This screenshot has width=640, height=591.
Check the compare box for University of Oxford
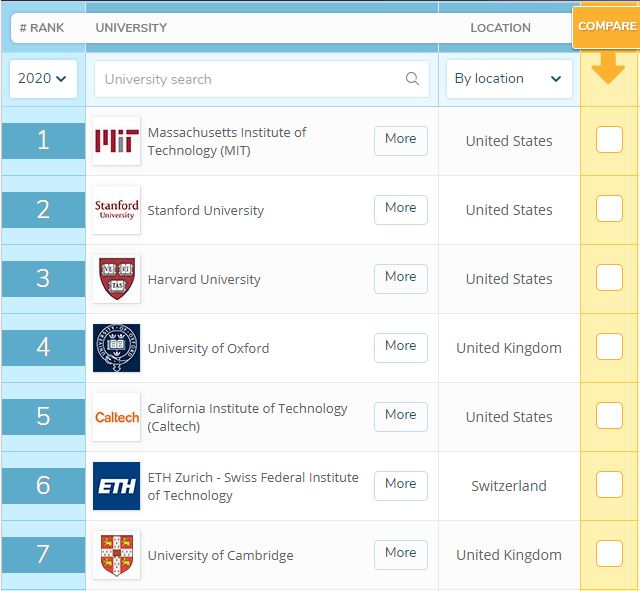(609, 347)
